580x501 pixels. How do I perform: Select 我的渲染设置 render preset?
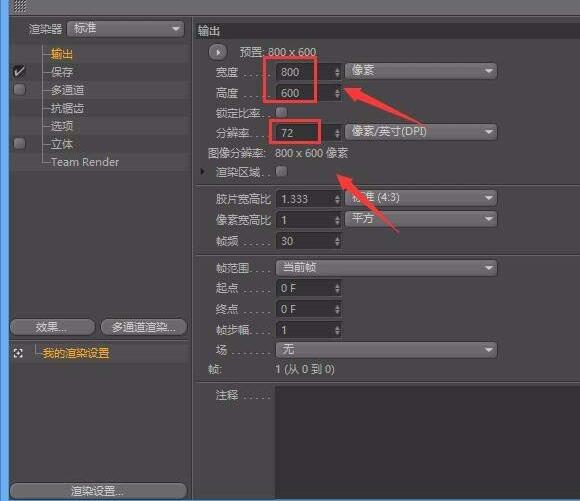(x=76, y=353)
